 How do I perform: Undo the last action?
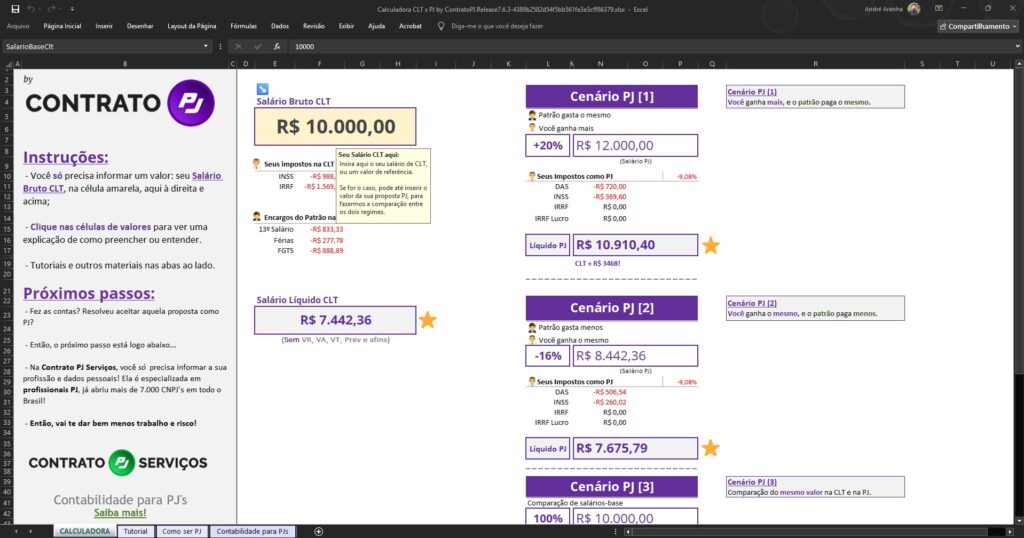tap(31, 9)
